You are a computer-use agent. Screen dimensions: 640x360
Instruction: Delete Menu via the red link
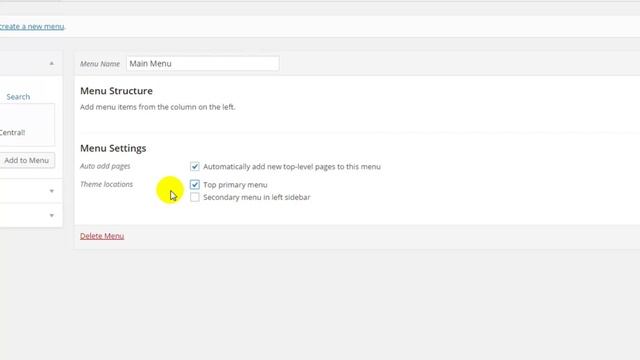[x=102, y=236]
